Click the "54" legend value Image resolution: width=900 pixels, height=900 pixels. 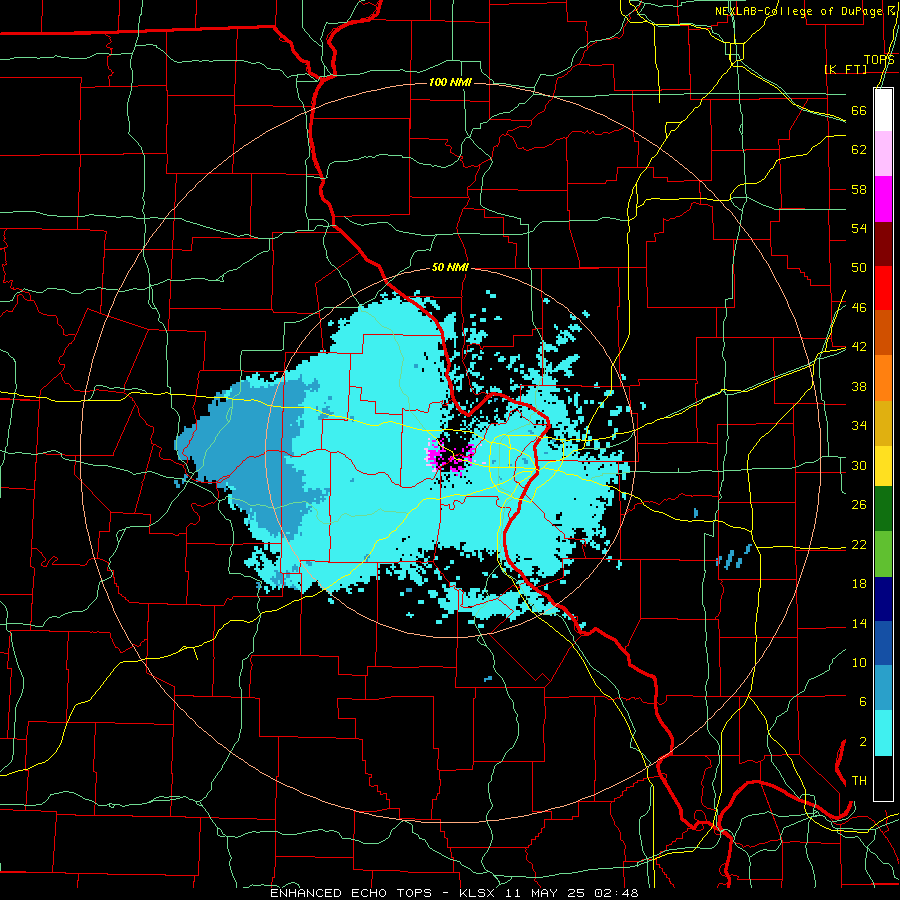point(859,228)
